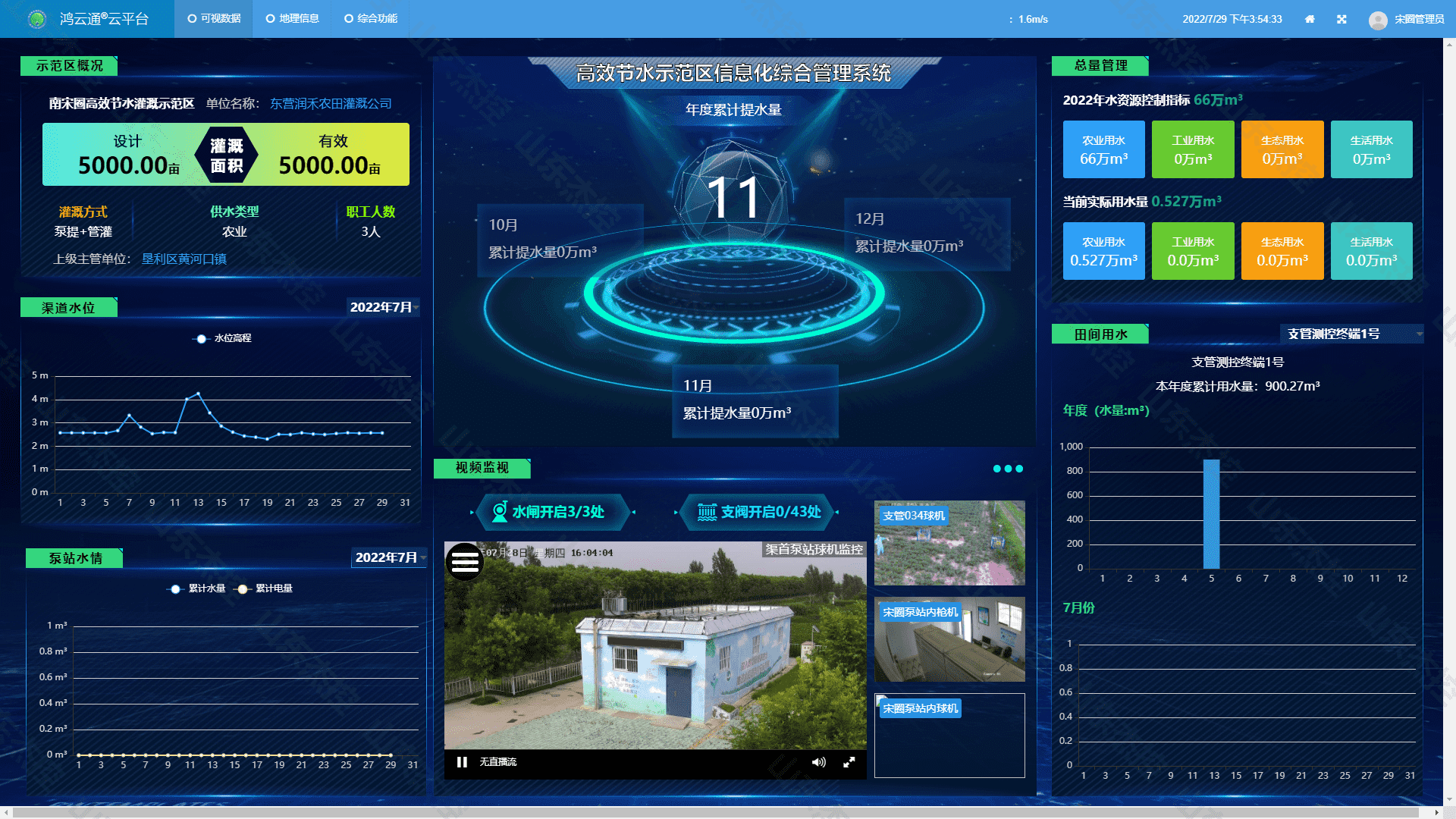
Task: Click 田间用水 panel header
Action: [x=1100, y=334]
